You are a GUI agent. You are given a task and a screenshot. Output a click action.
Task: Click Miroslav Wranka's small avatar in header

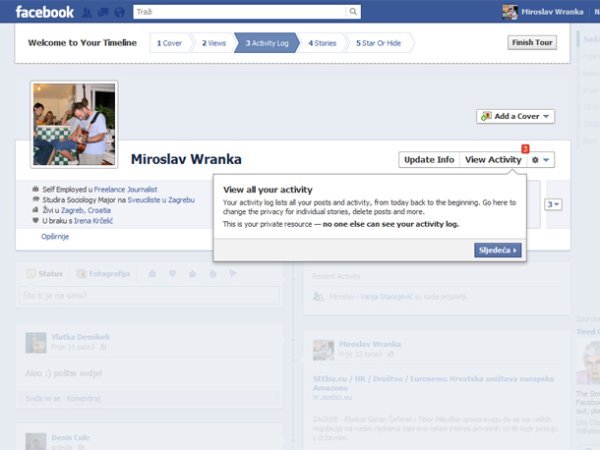pos(510,12)
